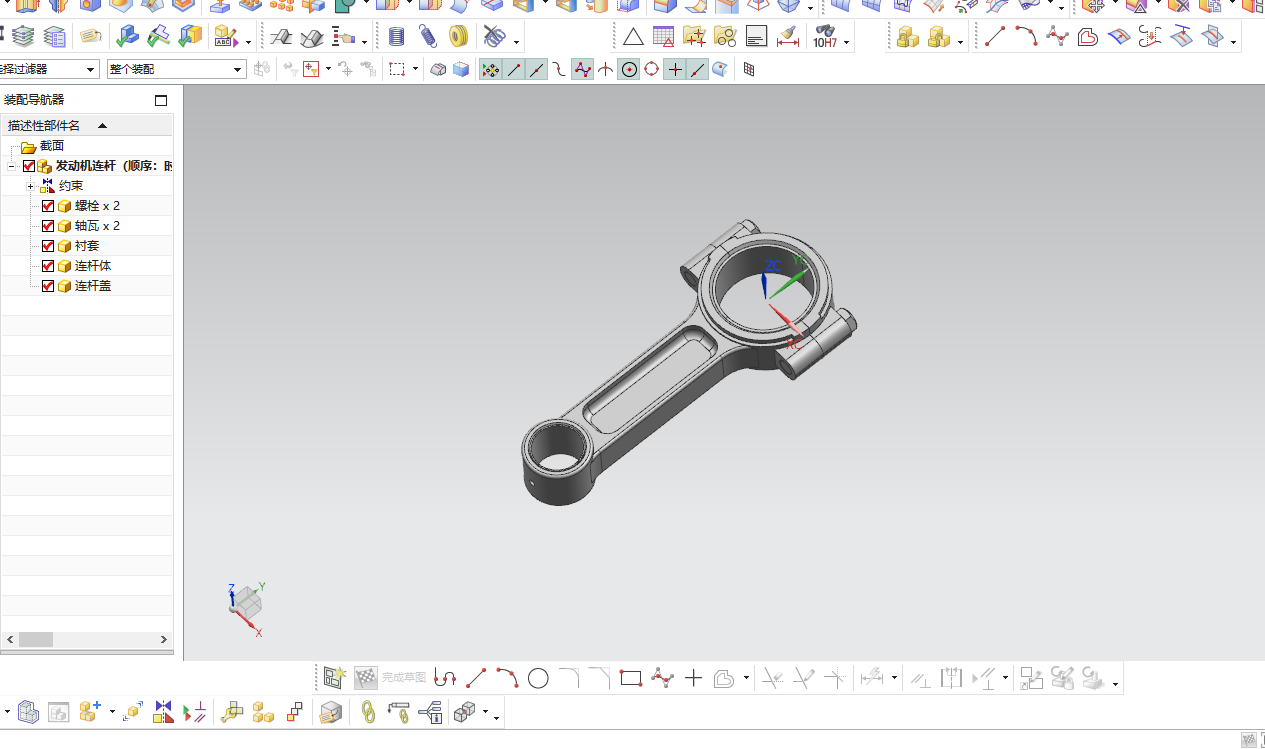Collapse the 发动机连杆 assembly node
The image size is (1265, 749).
coord(11,167)
